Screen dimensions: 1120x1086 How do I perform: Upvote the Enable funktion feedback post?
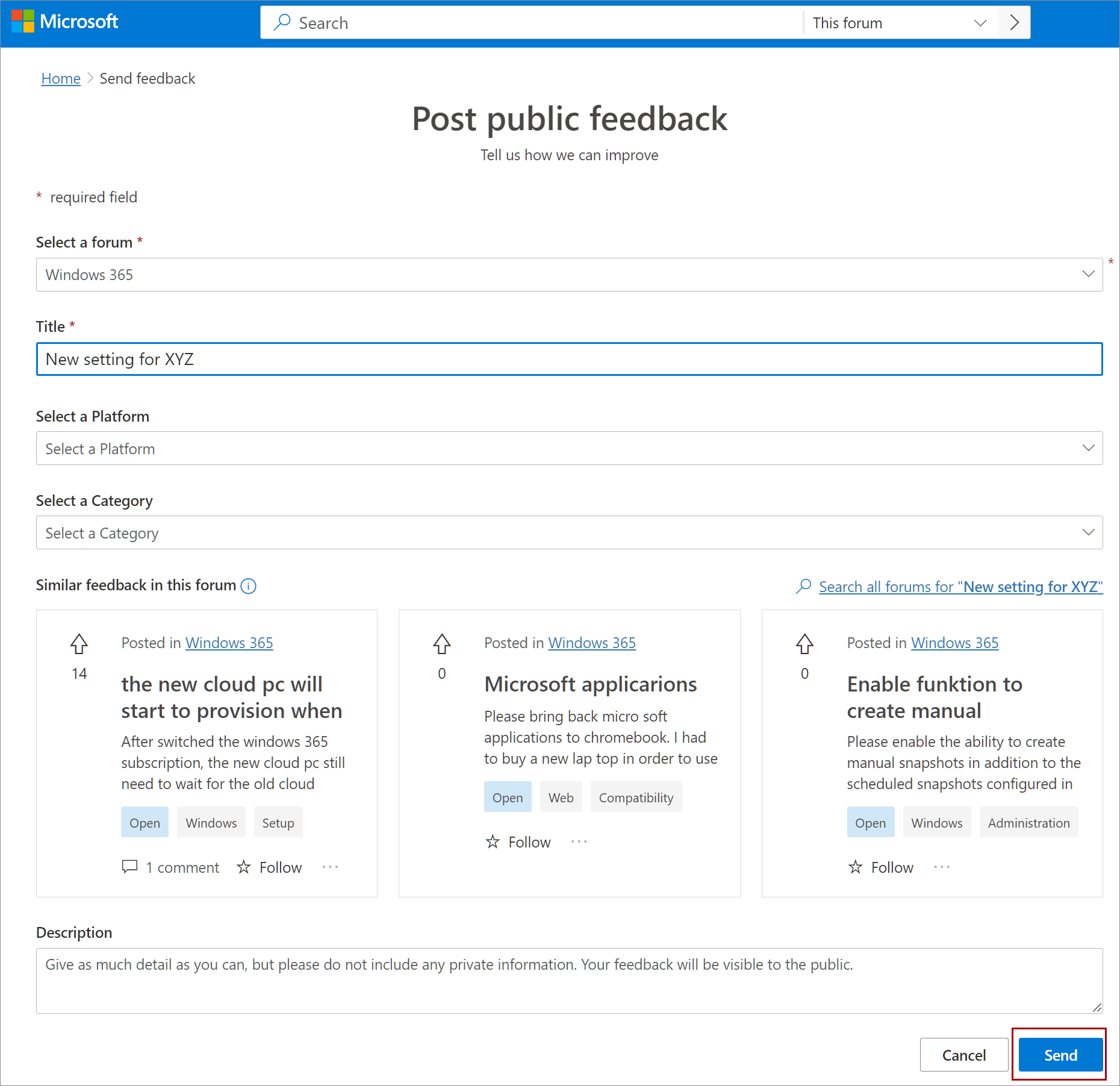point(804,644)
